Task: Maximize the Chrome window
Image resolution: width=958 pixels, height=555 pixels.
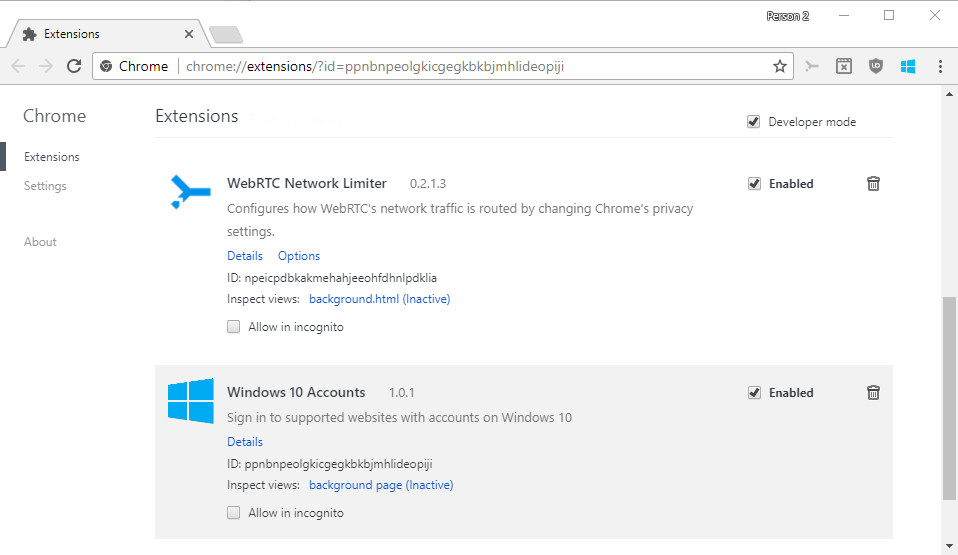Action: pyautogui.click(x=889, y=15)
